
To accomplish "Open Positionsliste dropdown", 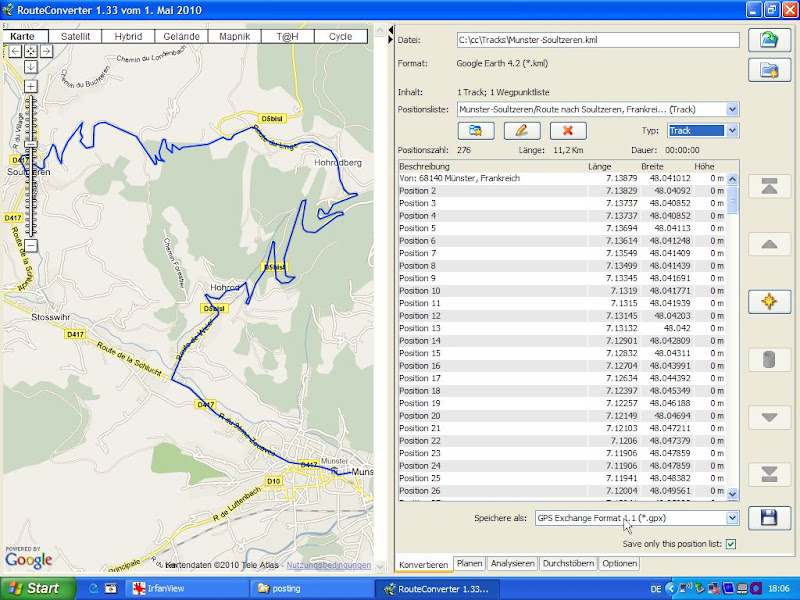I will click(732, 109).
